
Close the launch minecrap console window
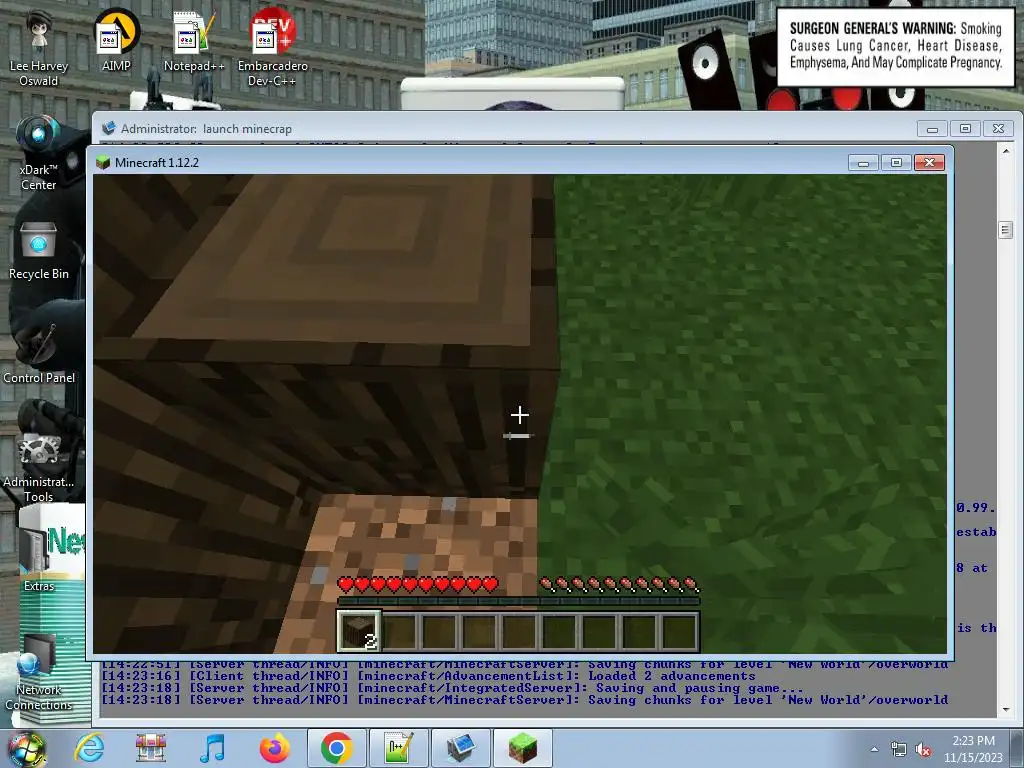point(999,129)
